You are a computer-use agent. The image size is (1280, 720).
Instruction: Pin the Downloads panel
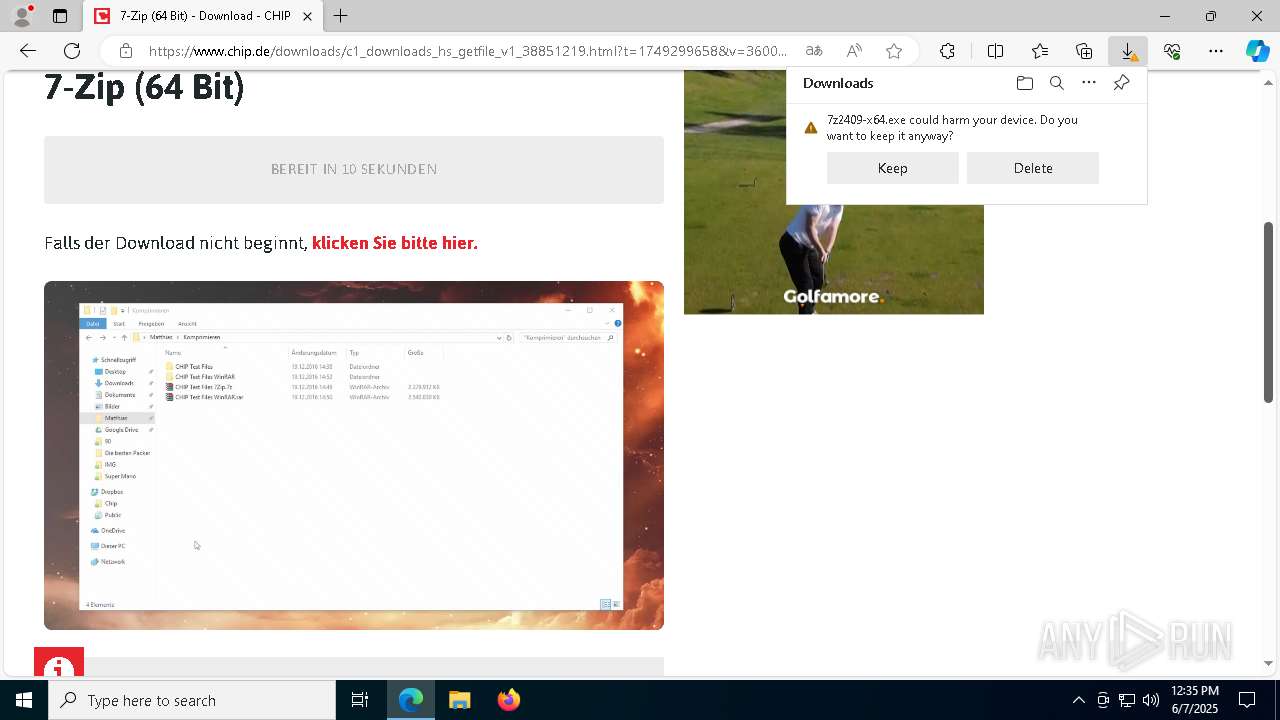click(x=1121, y=83)
